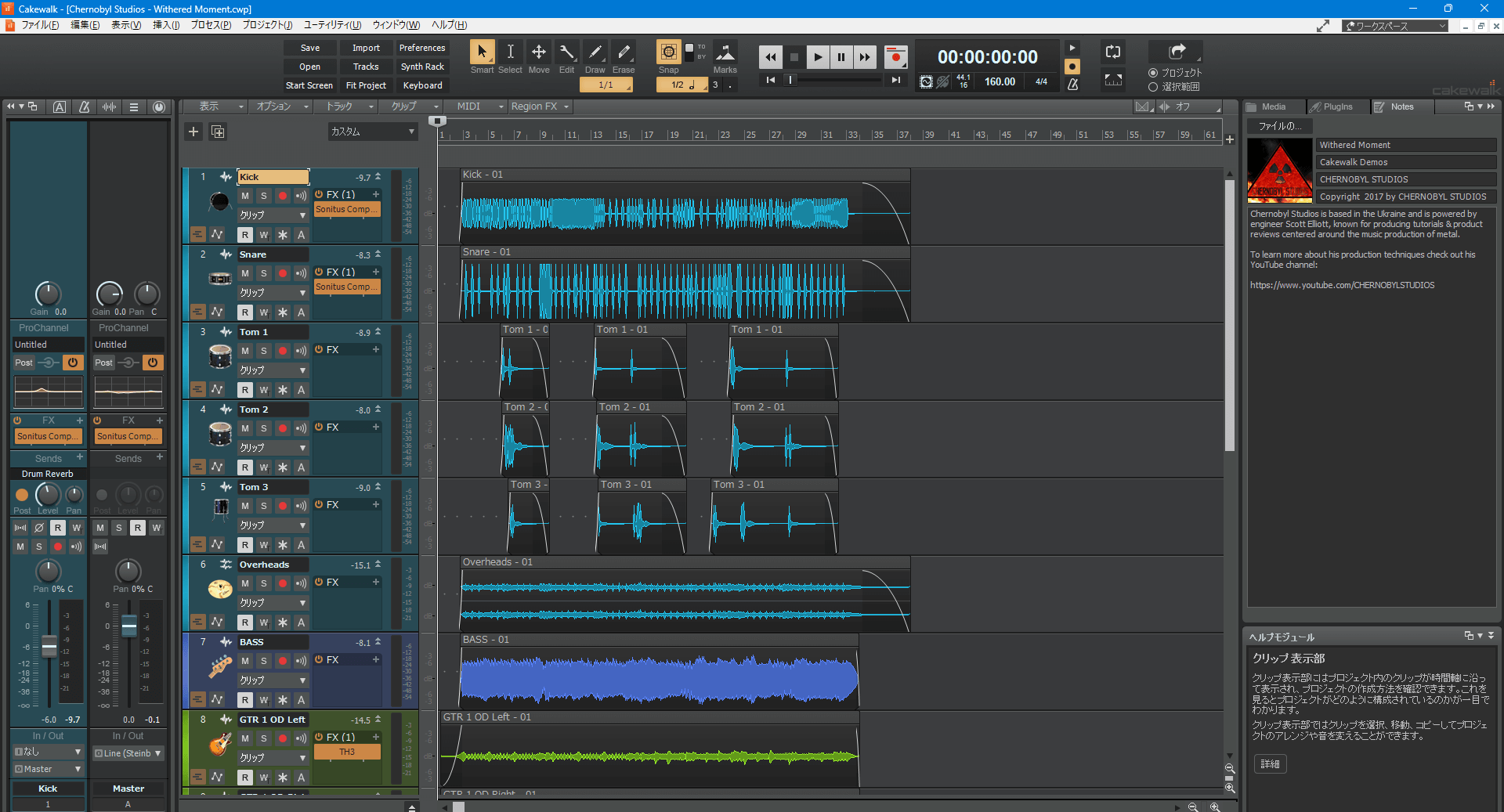1504x812 pixels.
Task: Select the プロジェクト export radio button
Action: click(1153, 73)
